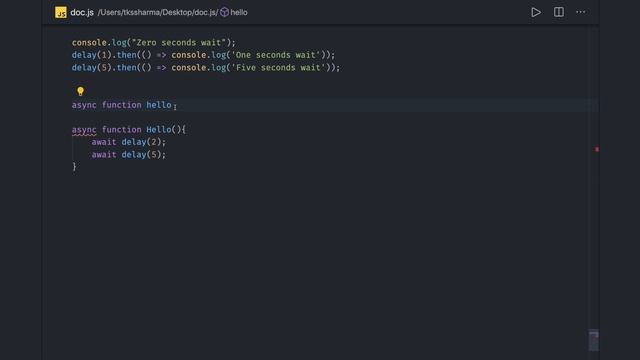Select the doc.js tab title
Image resolution: width=640 pixels, height=360 pixels.
coord(82,12)
